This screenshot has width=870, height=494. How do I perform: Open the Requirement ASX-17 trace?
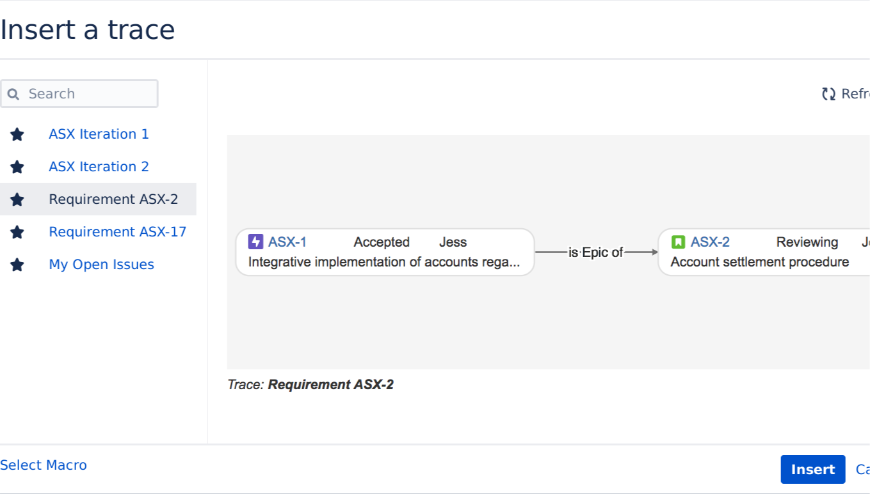pyautogui.click(x=117, y=232)
